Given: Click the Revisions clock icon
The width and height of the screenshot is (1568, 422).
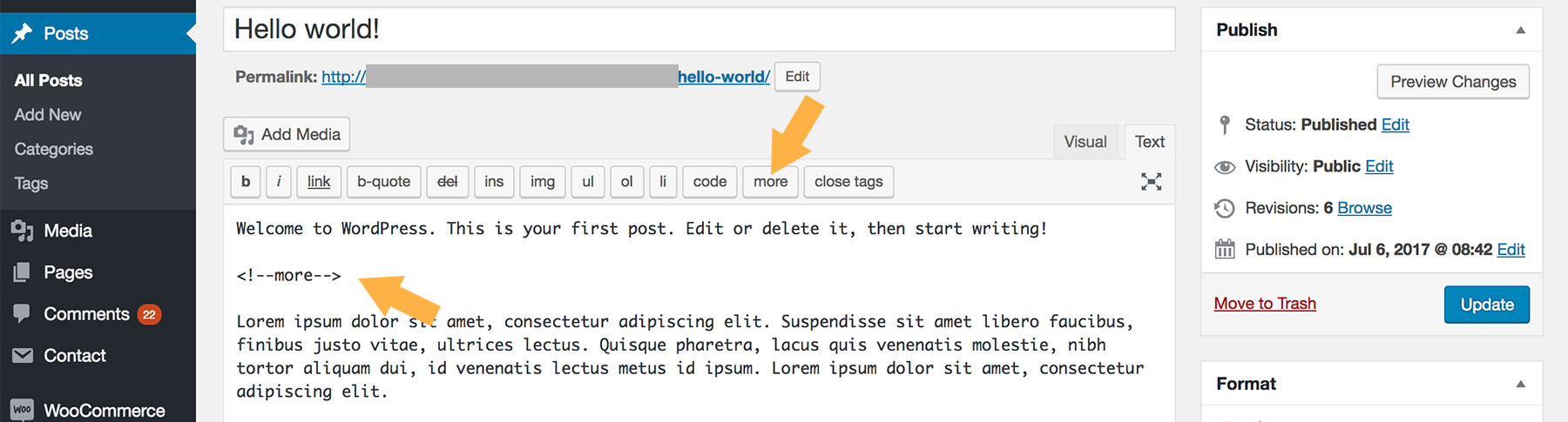Looking at the screenshot, I should [1225, 208].
